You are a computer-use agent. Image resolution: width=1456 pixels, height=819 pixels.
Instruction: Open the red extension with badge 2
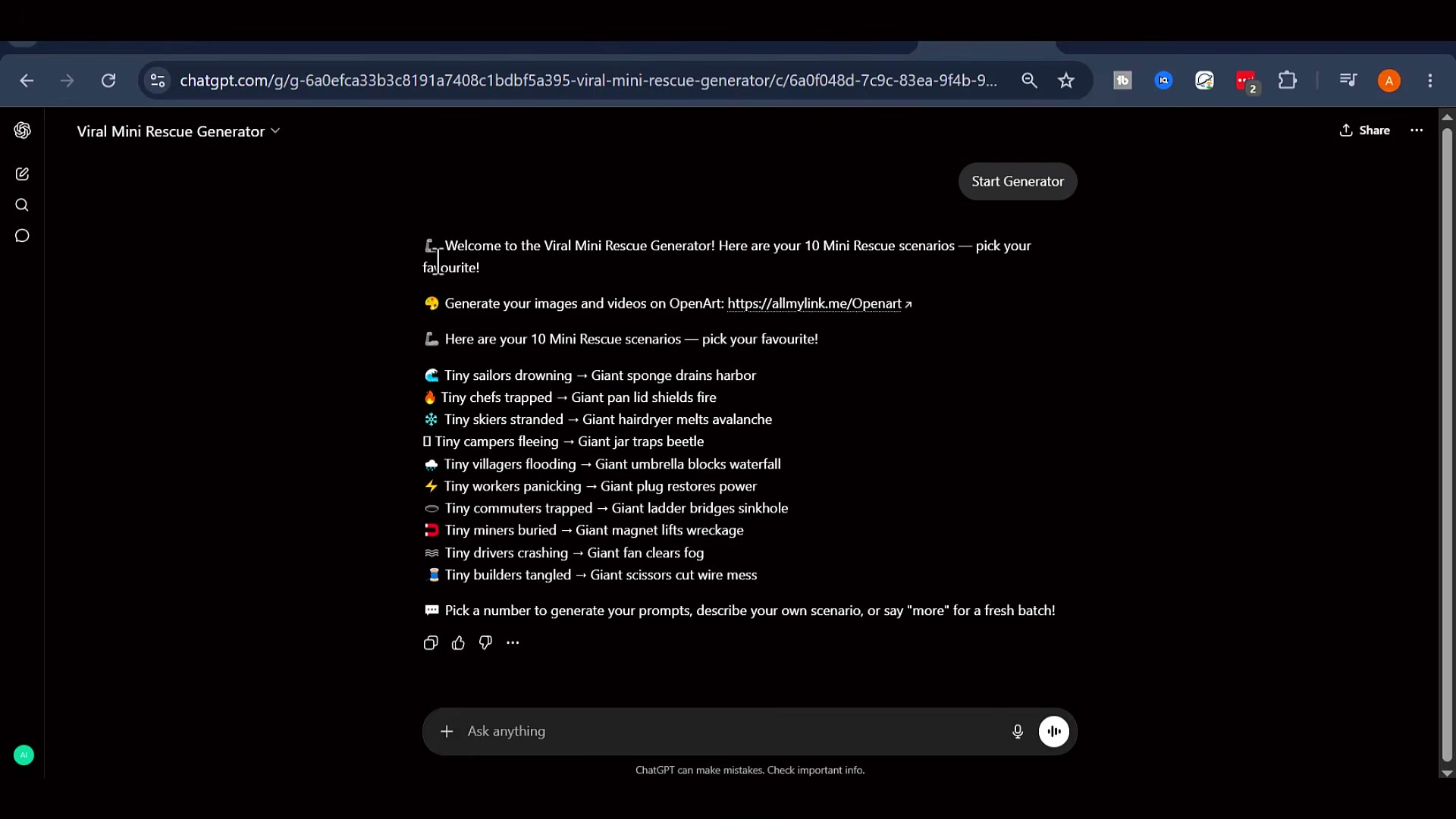point(1246,81)
